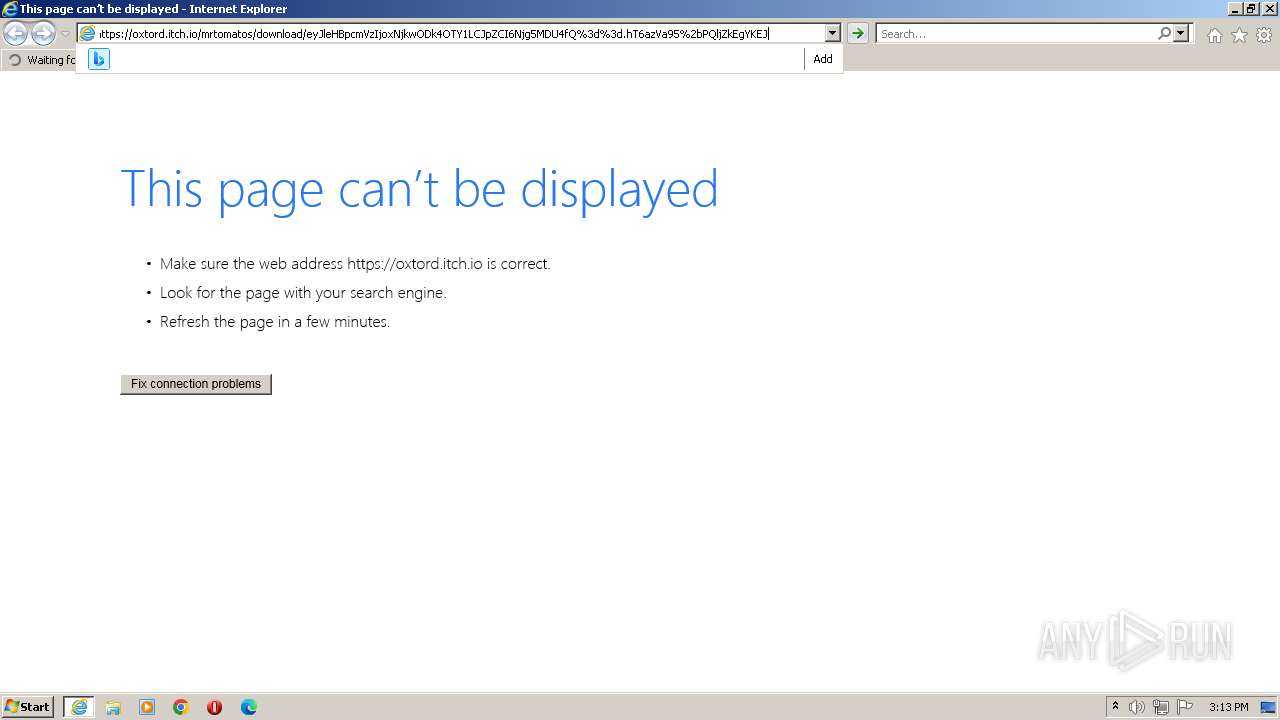Click the Fix connection problems button
1280x720 pixels.
(196, 384)
